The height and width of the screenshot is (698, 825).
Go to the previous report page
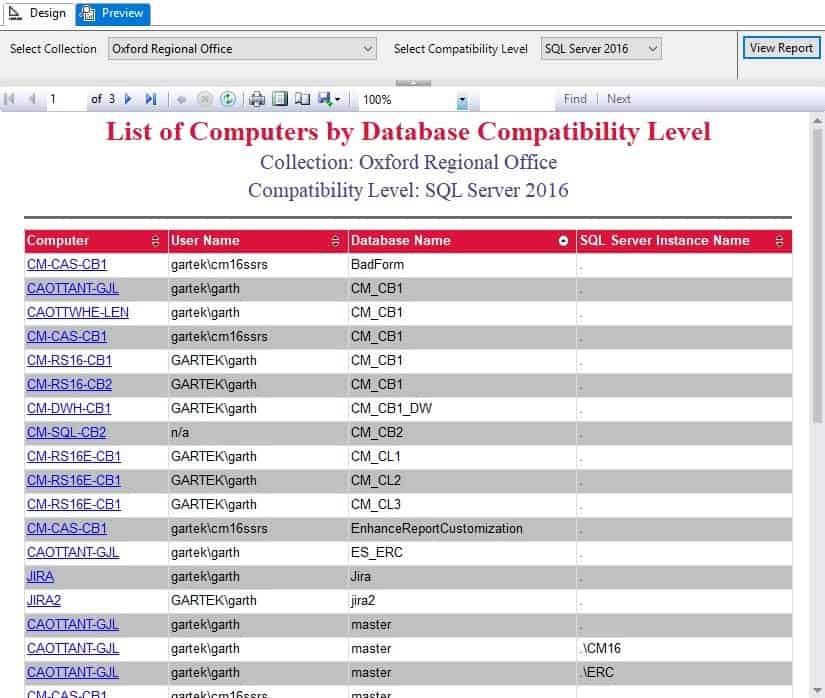(x=32, y=99)
